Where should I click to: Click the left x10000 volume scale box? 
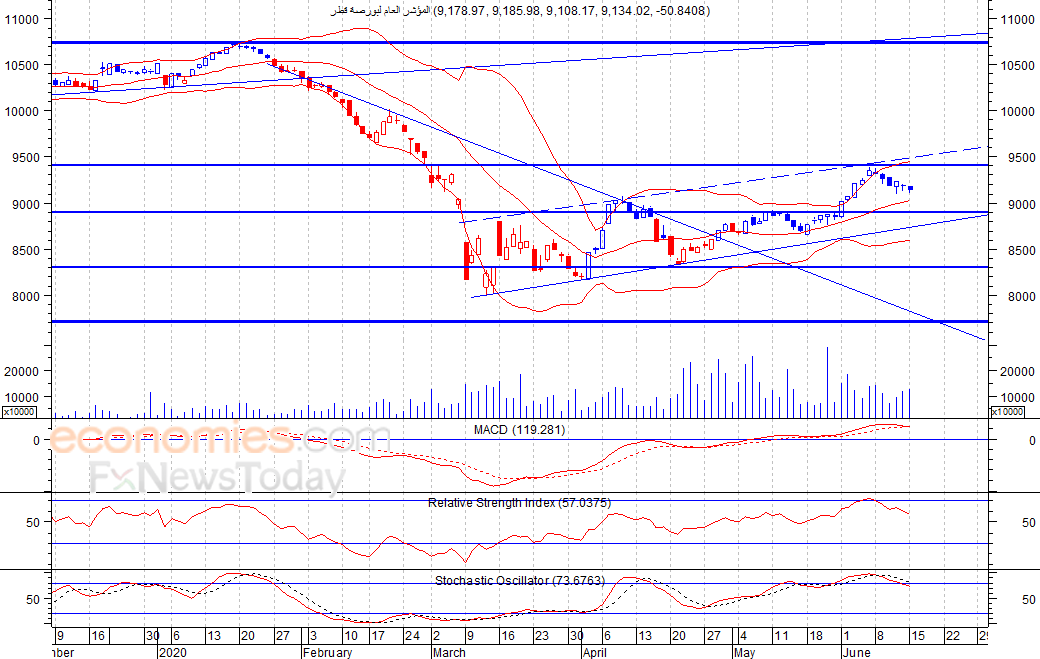click(19, 412)
